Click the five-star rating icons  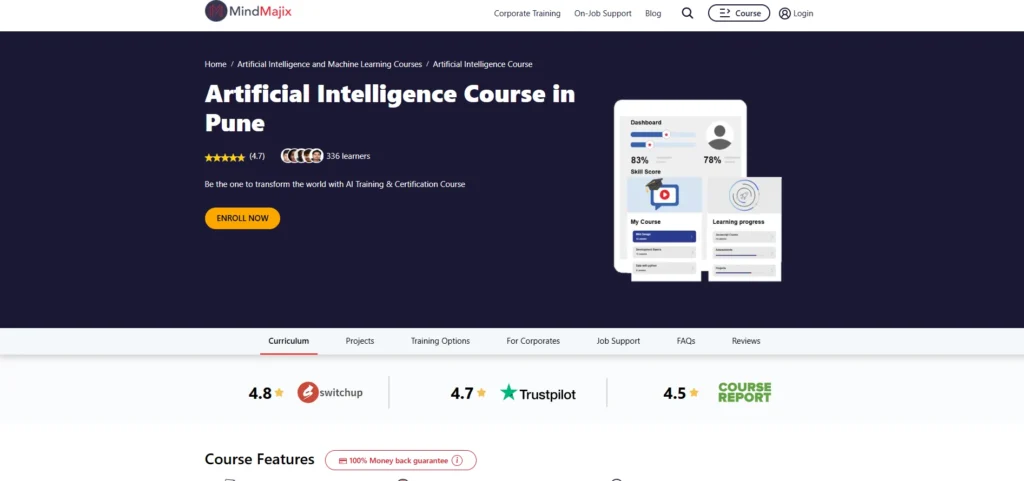point(224,157)
